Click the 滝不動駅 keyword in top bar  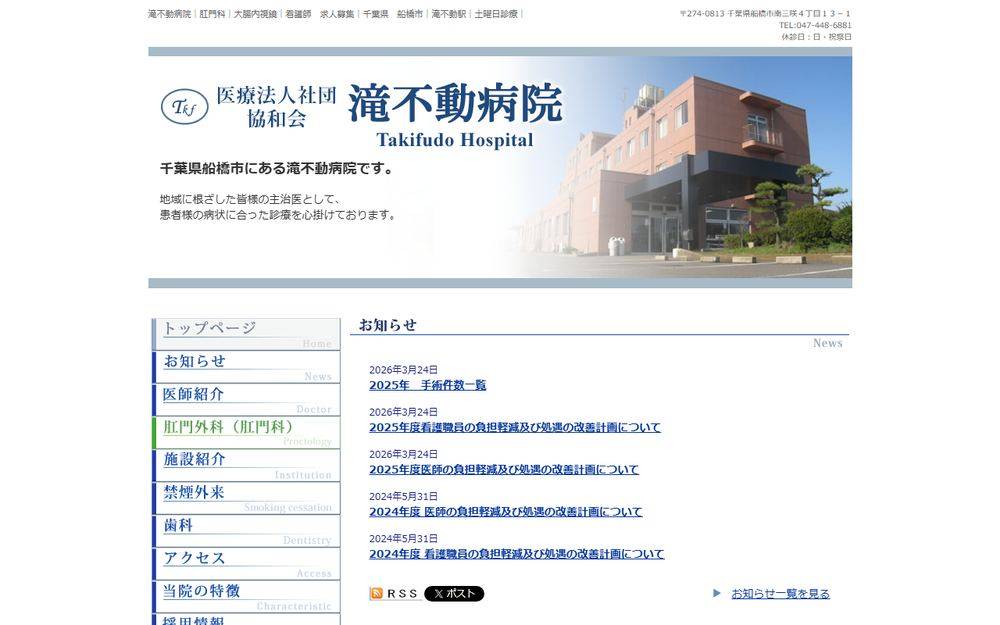click(448, 14)
